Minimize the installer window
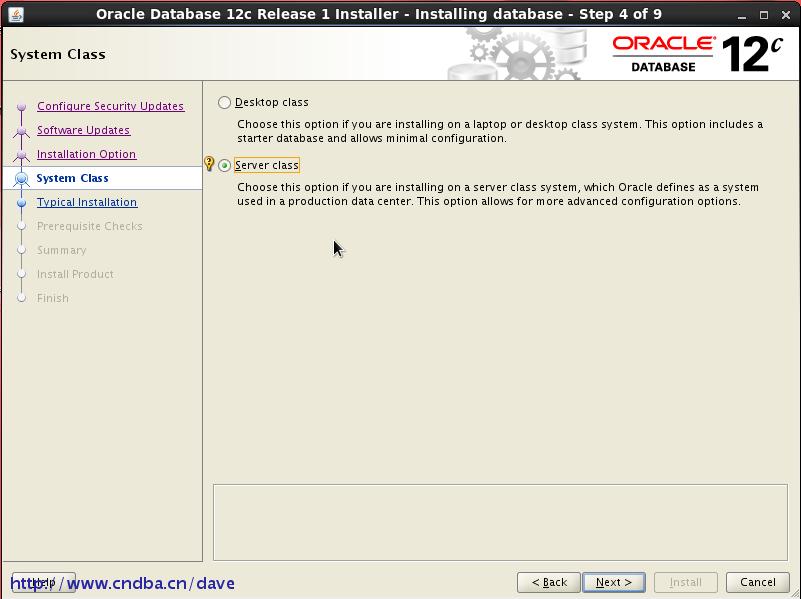Screen dimensions: 801x599 tap(742, 15)
